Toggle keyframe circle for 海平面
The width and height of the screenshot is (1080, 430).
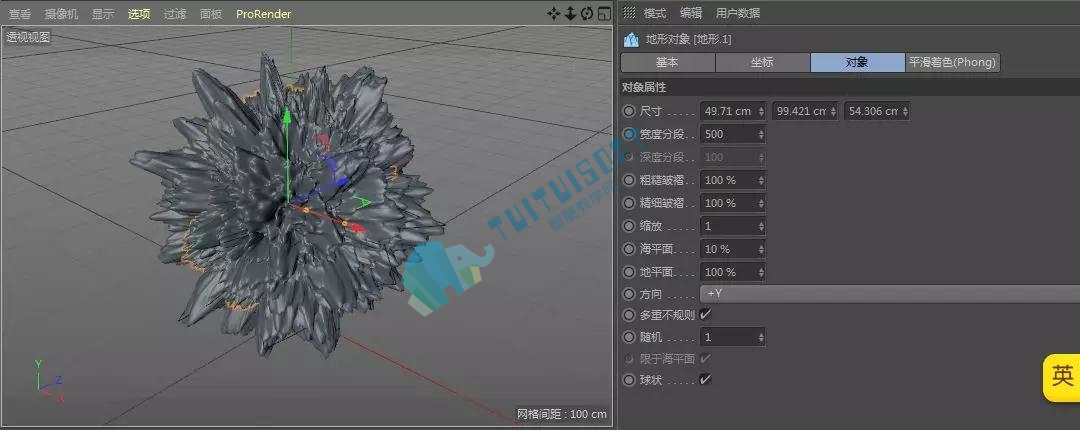629,249
